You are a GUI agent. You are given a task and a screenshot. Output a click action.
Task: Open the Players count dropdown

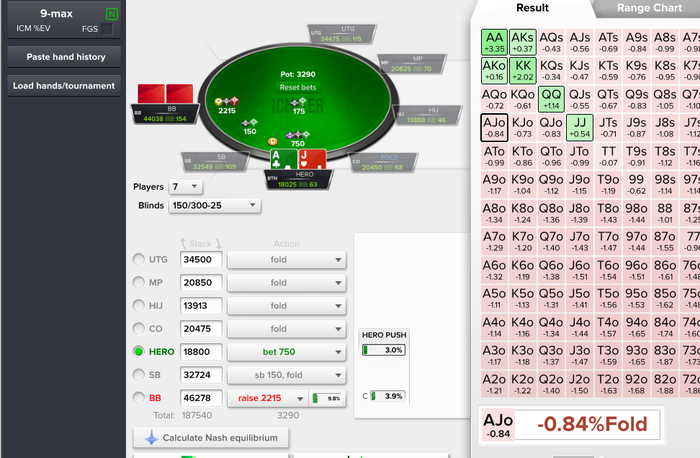click(x=185, y=187)
